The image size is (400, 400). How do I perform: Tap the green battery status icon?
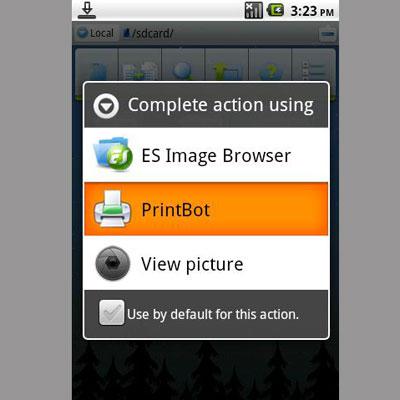[275, 10]
